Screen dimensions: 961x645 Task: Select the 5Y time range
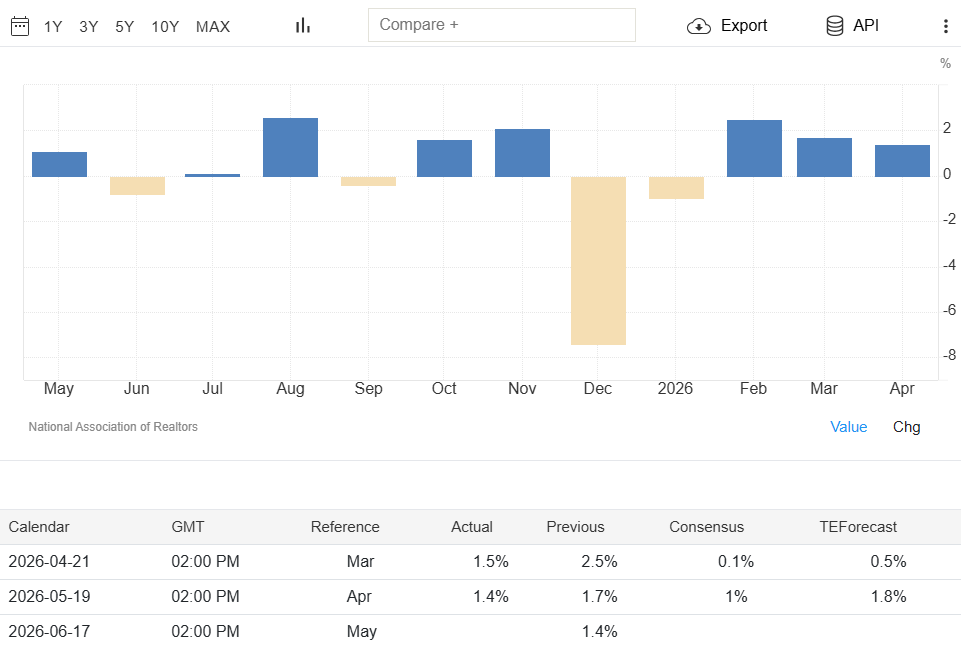(x=124, y=26)
